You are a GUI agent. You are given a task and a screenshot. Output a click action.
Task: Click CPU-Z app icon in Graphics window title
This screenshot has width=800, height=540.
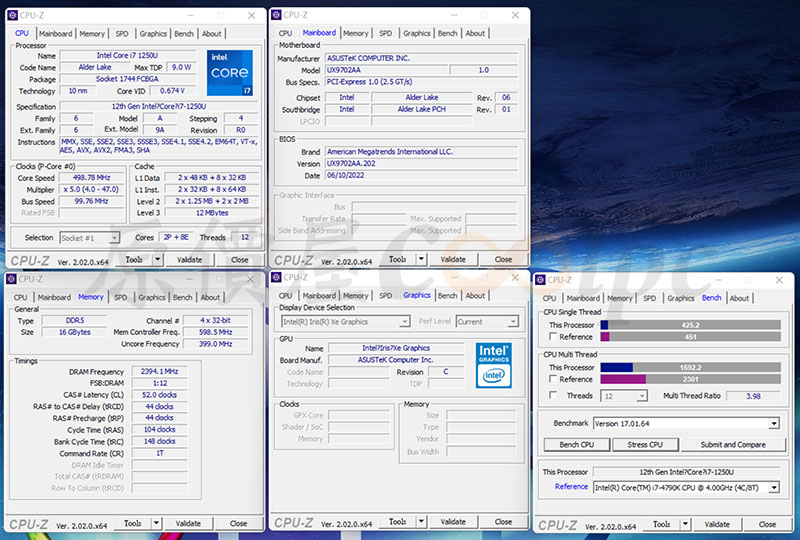[276, 277]
